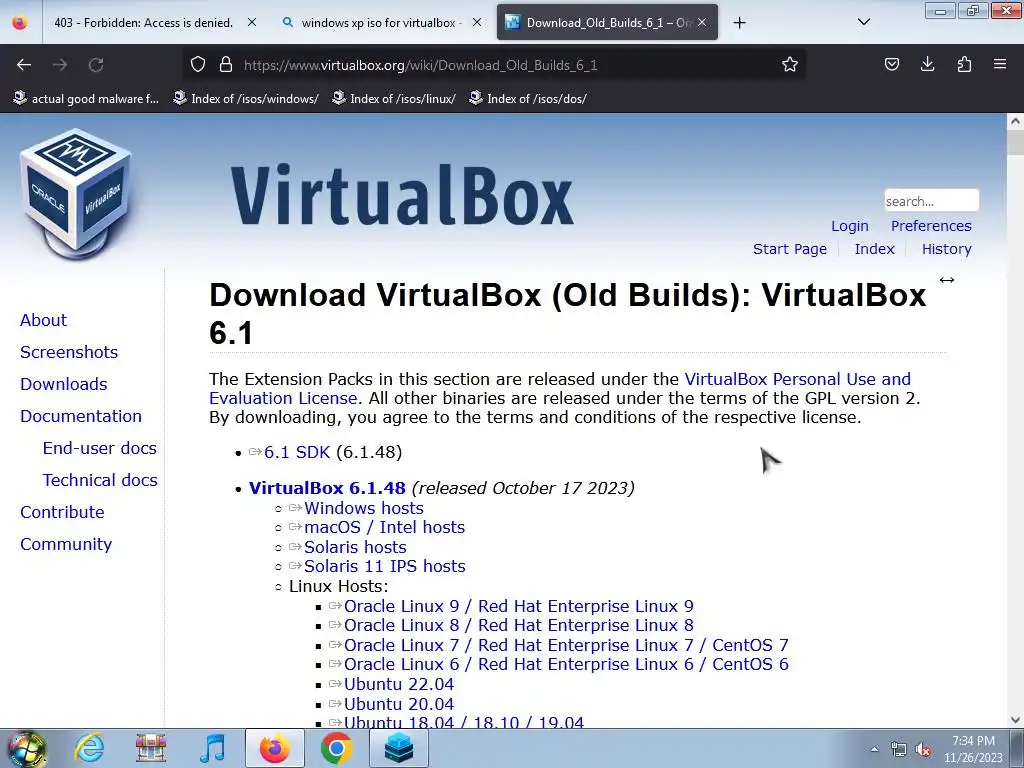The height and width of the screenshot is (768, 1024).
Task: Click the browser forward arrow
Action: pos(60,65)
